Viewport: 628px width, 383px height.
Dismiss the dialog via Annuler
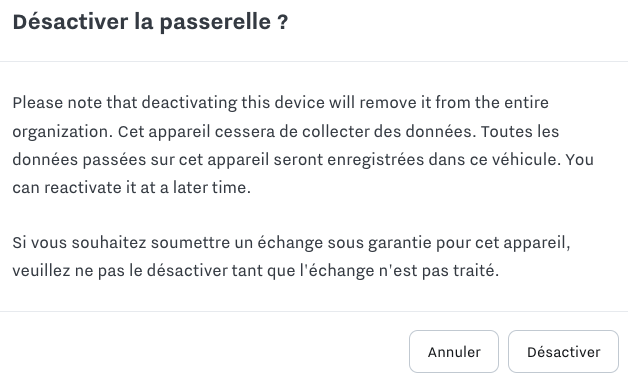pyautogui.click(x=454, y=352)
